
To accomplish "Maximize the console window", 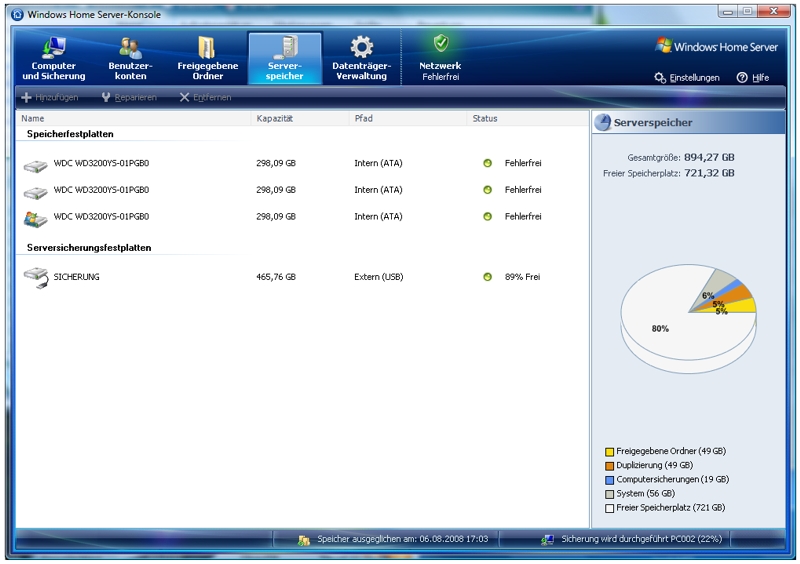I will 747,11.
